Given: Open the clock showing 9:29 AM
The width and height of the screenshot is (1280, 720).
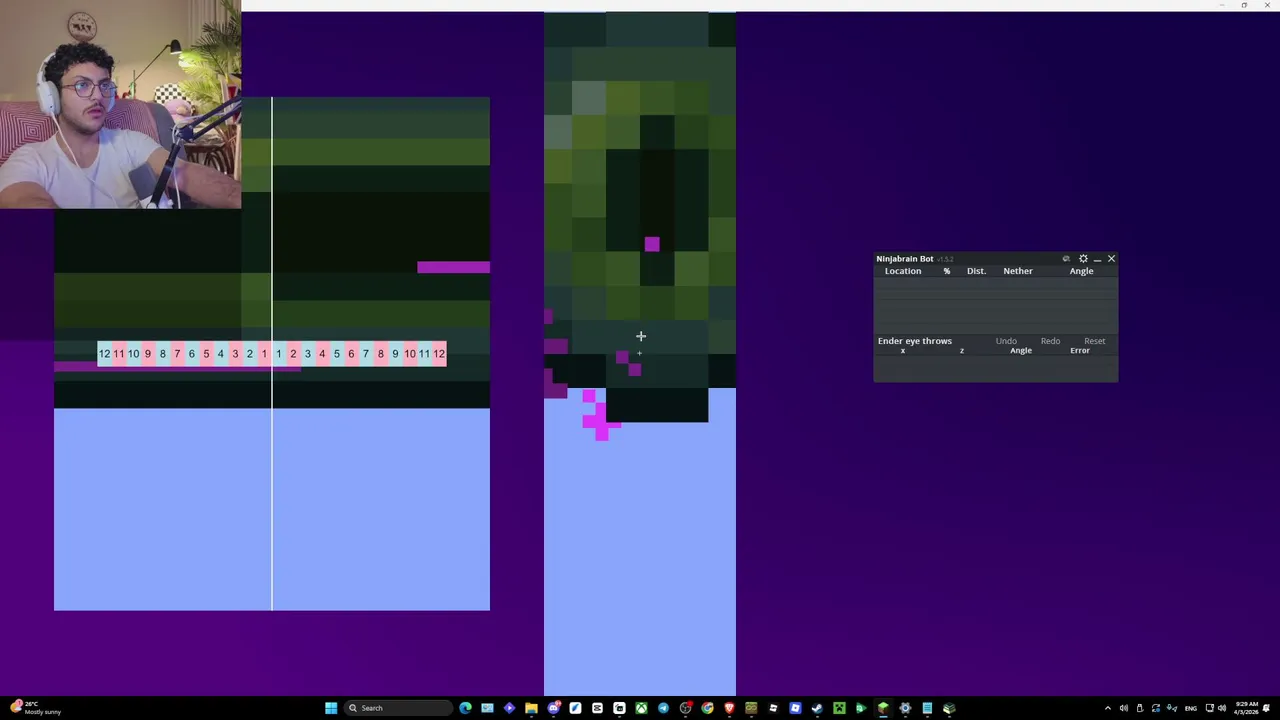Looking at the screenshot, I should coord(1247,708).
